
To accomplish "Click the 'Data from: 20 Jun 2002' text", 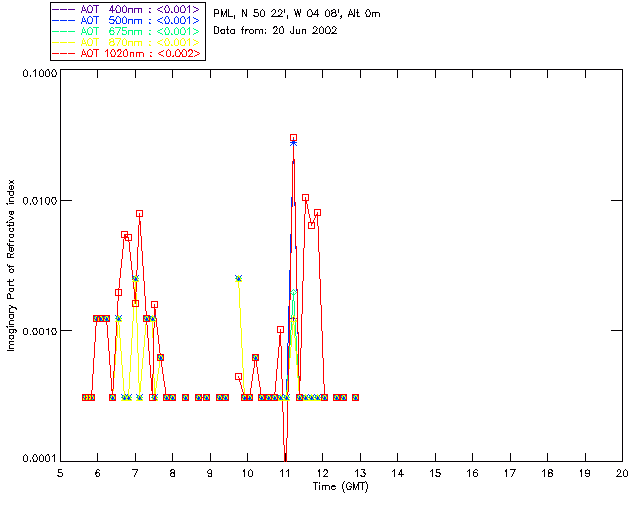I will pos(275,31).
